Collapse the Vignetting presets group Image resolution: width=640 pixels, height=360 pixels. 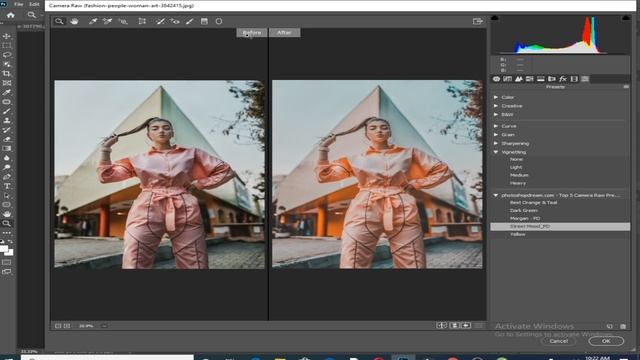(496, 152)
